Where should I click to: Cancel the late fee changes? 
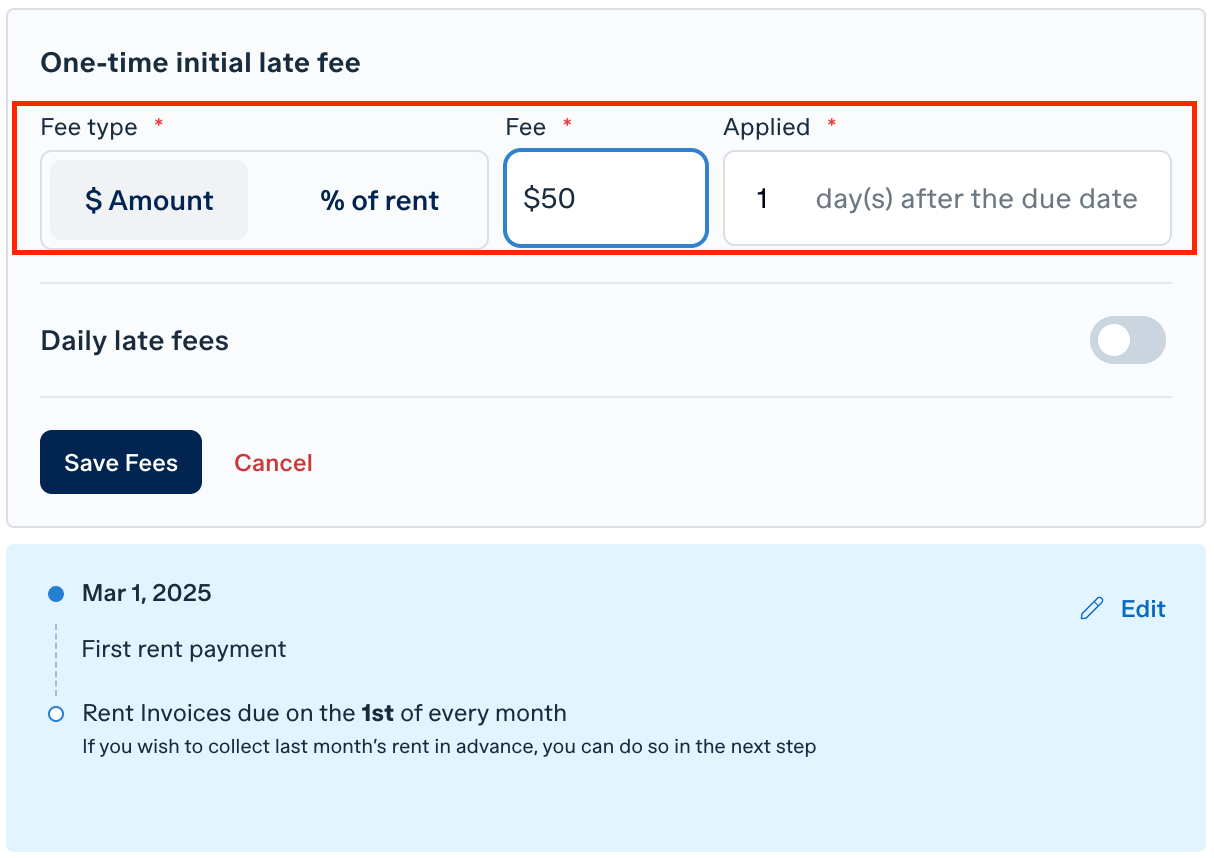273,463
